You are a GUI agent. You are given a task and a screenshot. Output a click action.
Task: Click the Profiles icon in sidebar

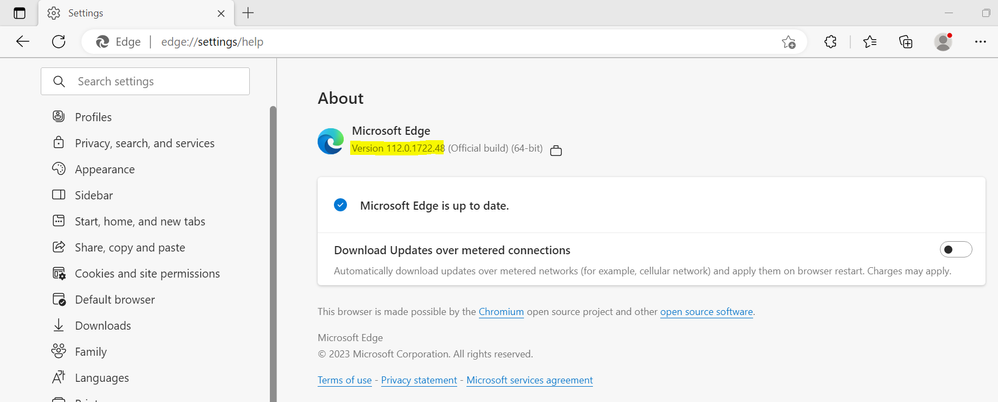[x=59, y=116]
